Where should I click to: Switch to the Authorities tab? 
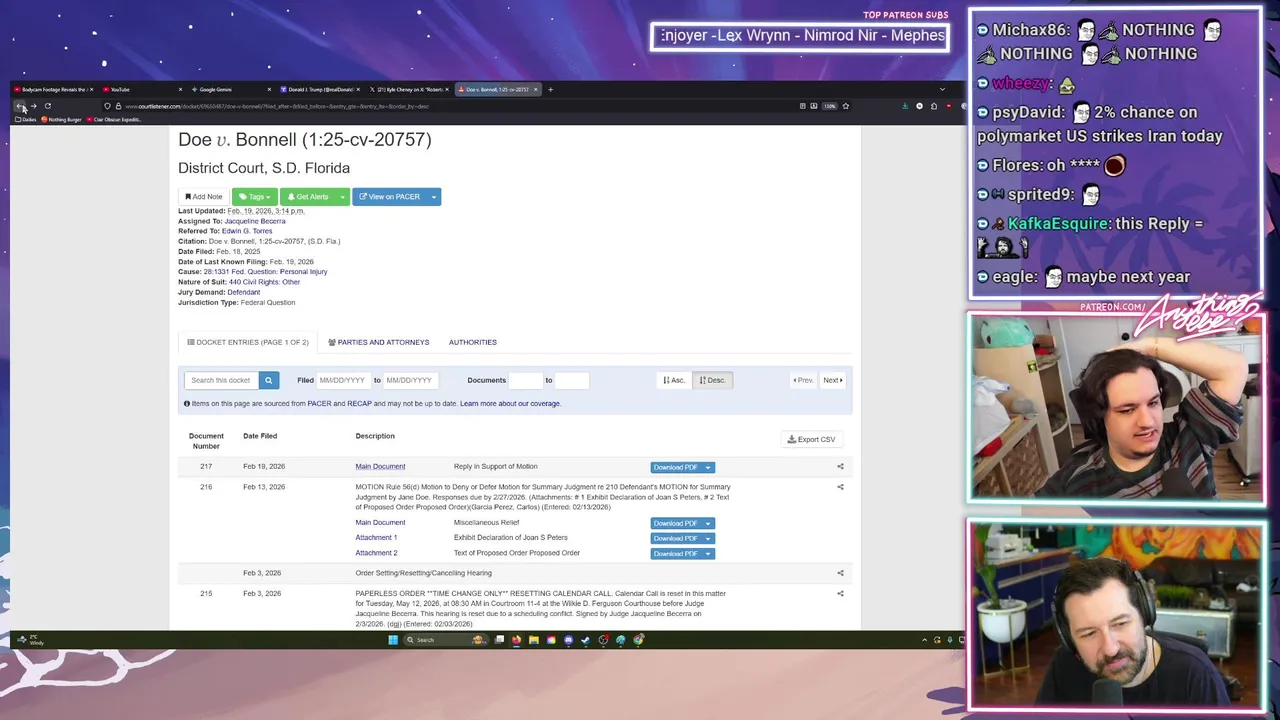pos(473,342)
